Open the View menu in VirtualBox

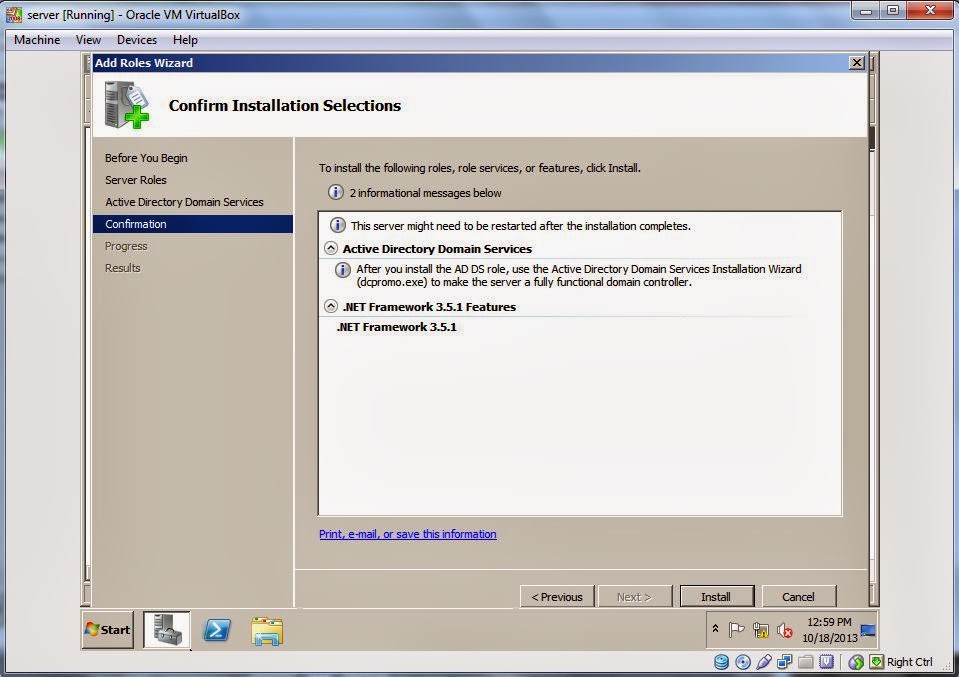[88, 40]
